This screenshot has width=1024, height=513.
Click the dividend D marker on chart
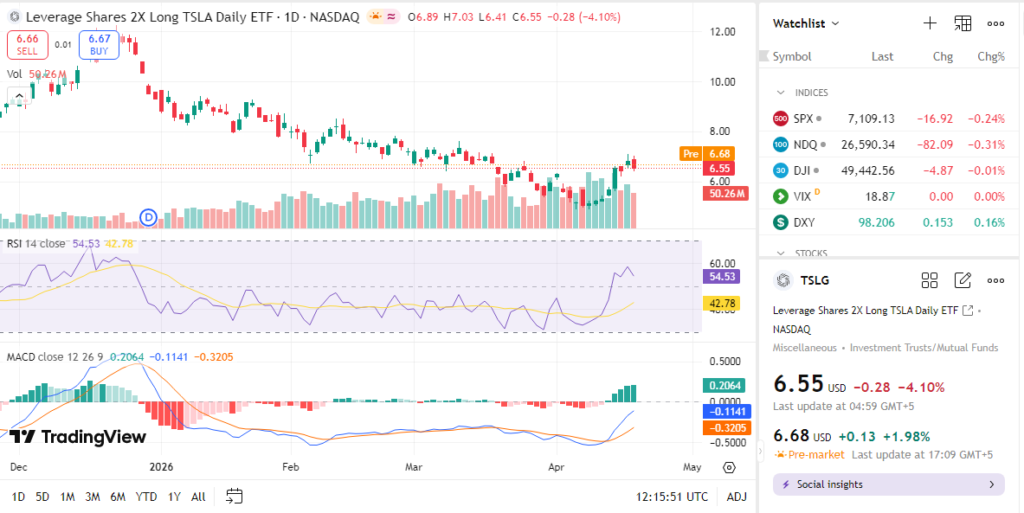149,216
